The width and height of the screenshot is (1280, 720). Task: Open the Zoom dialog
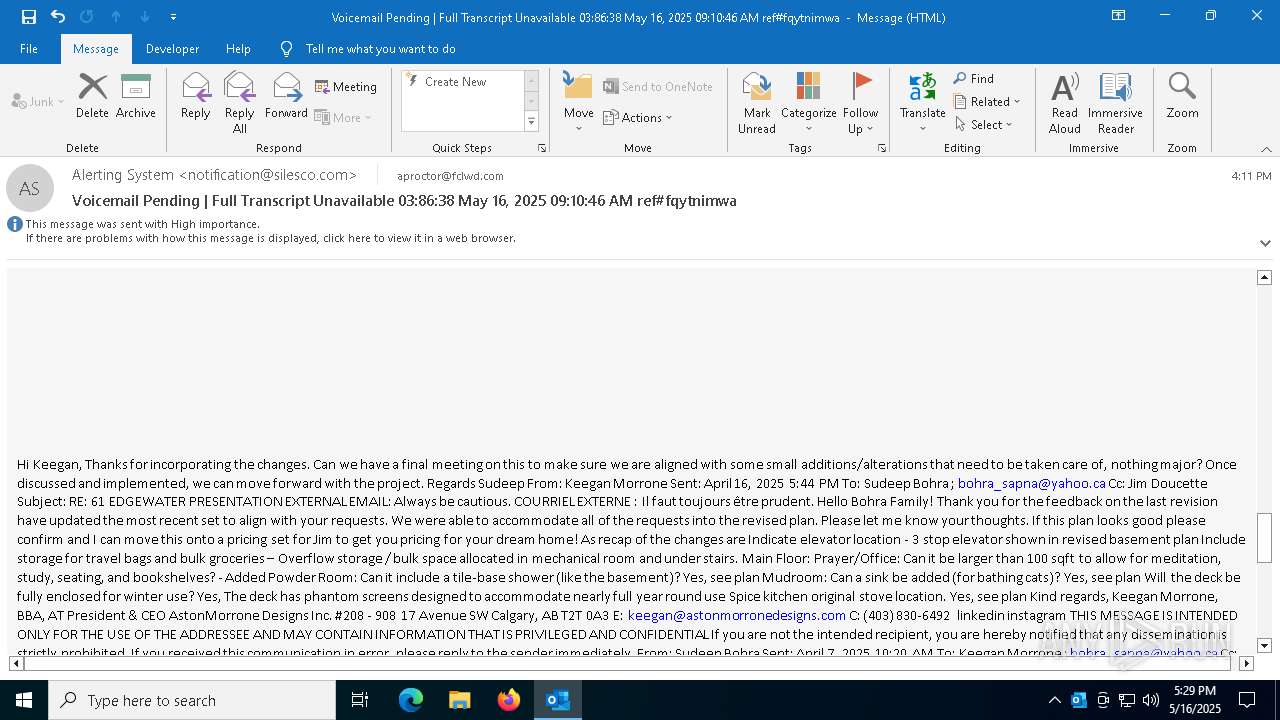pos(1182,96)
